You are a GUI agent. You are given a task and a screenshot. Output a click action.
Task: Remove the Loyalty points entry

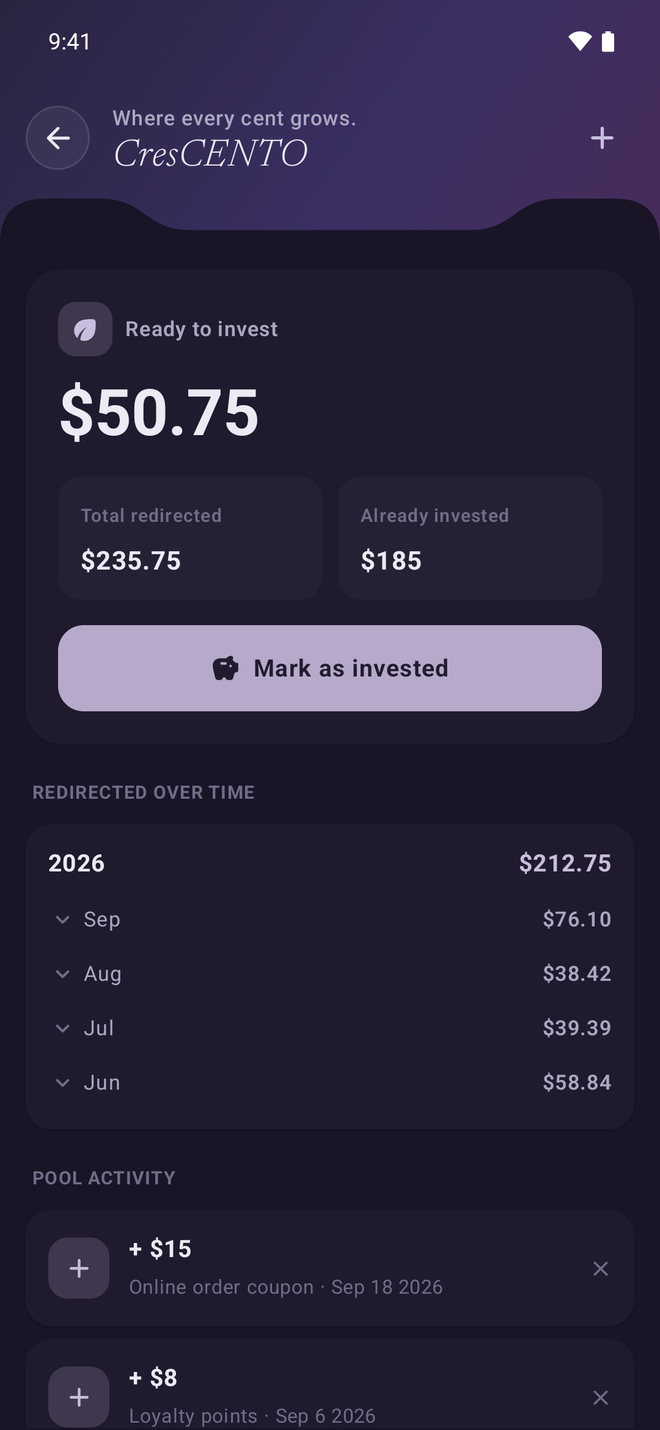pos(600,1397)
